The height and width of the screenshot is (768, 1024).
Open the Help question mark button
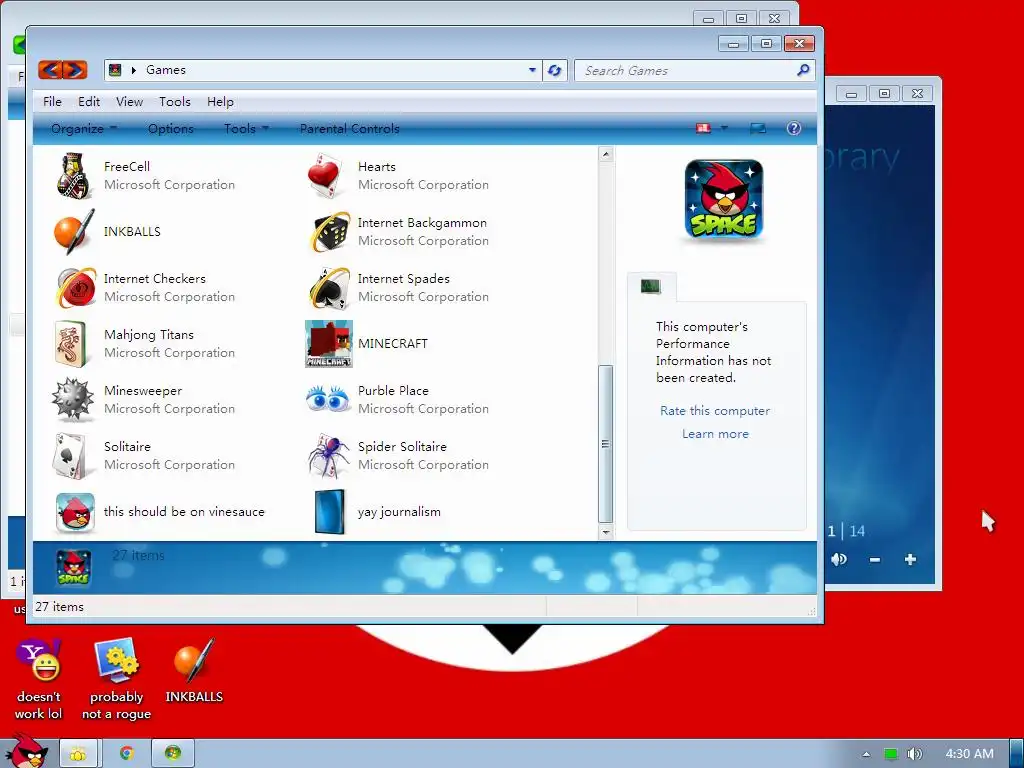pos(793,128)
